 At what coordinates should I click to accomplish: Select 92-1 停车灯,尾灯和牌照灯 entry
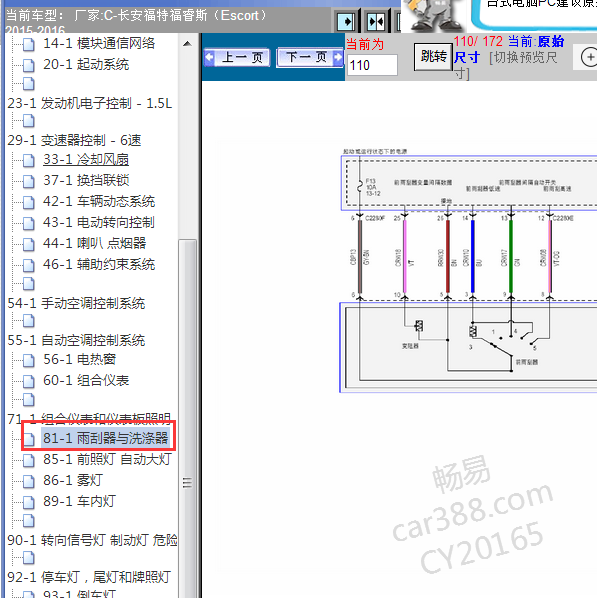(89, 577)
